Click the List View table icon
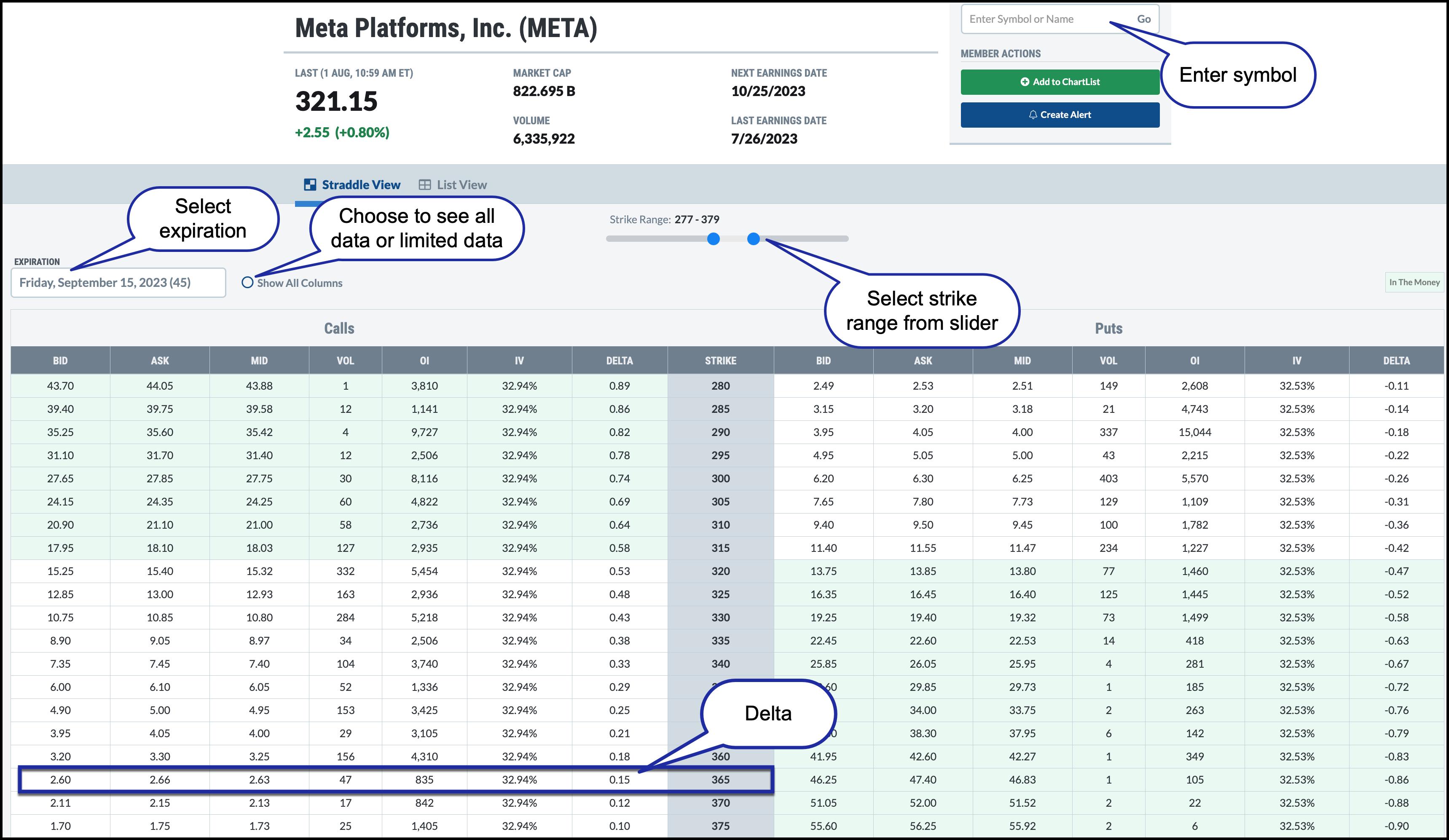Image resolution: width=1449 pixels, height=840 pixels. tap(424, 185)
